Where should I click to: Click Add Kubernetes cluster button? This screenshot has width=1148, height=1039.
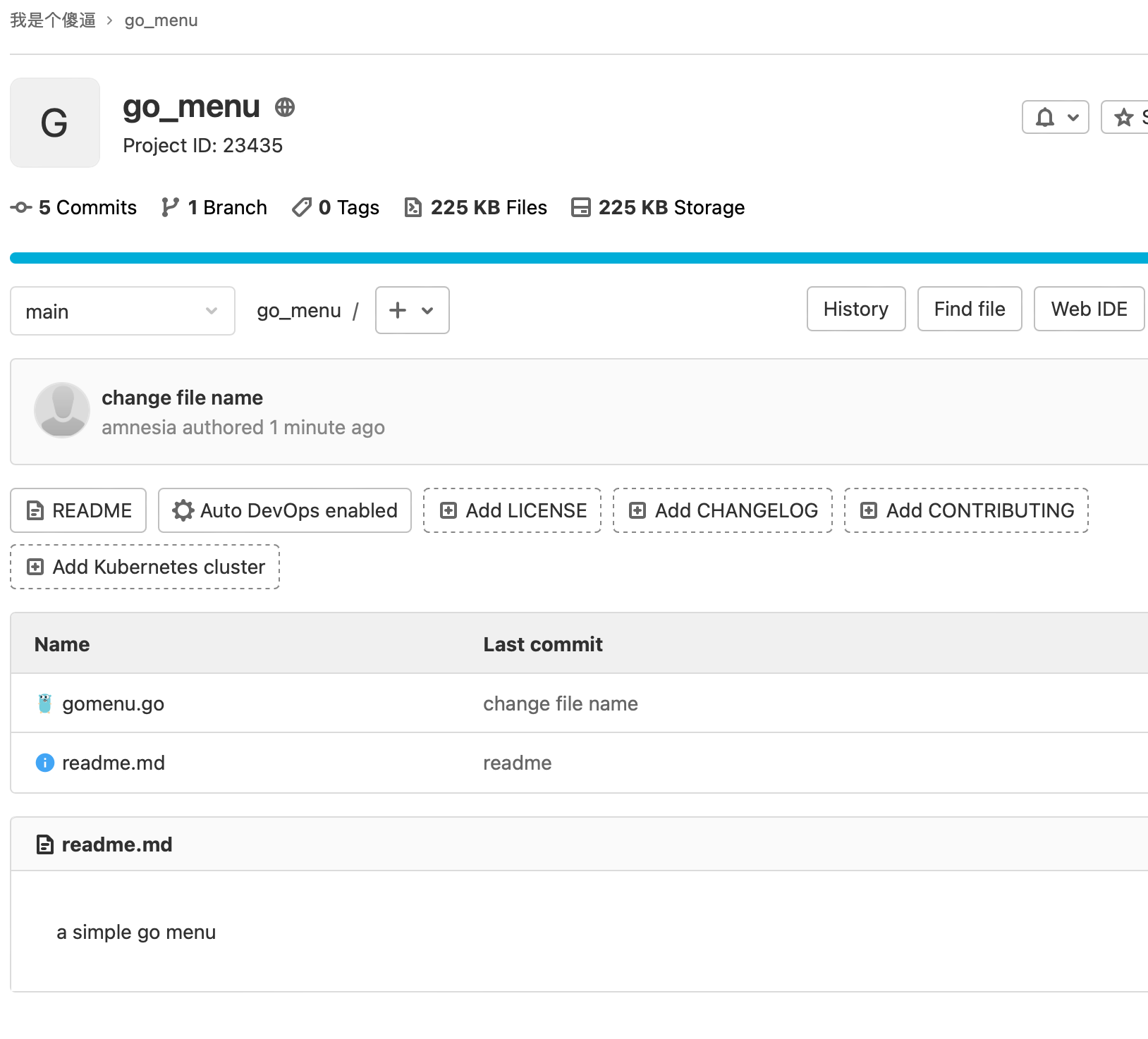(145, 567)
